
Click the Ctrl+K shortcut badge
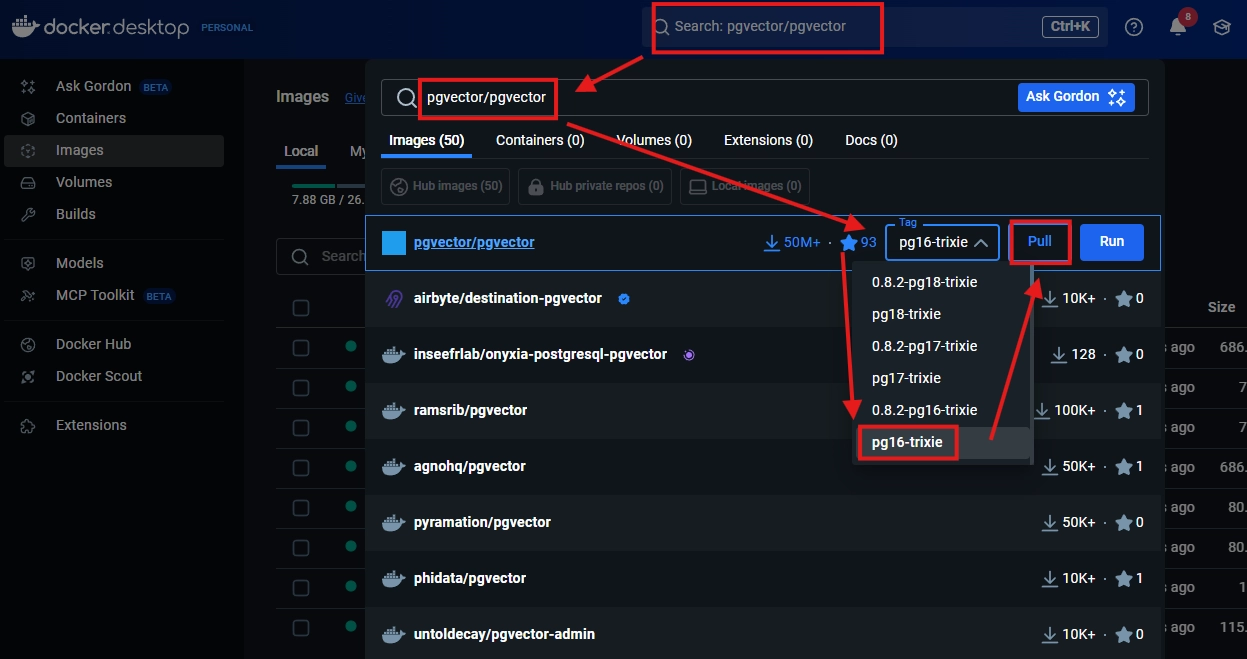pos(1071,27)
